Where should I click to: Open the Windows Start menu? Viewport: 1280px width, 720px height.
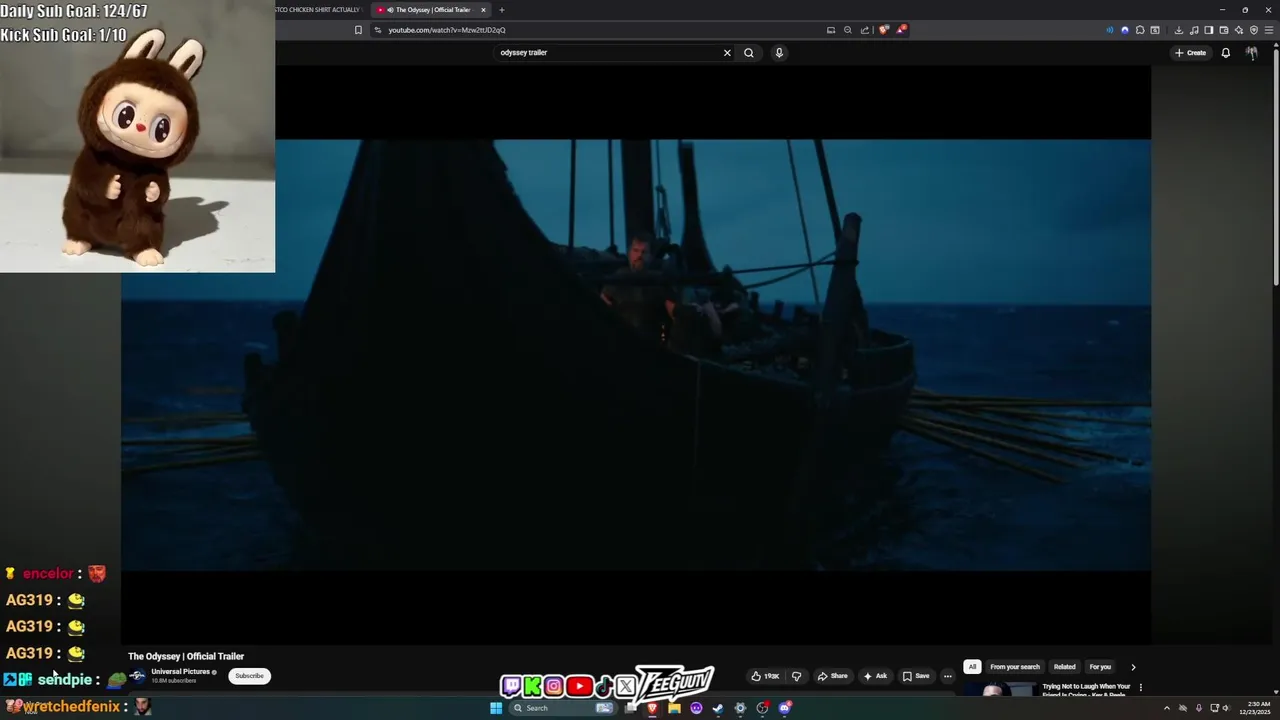(496, 708)
